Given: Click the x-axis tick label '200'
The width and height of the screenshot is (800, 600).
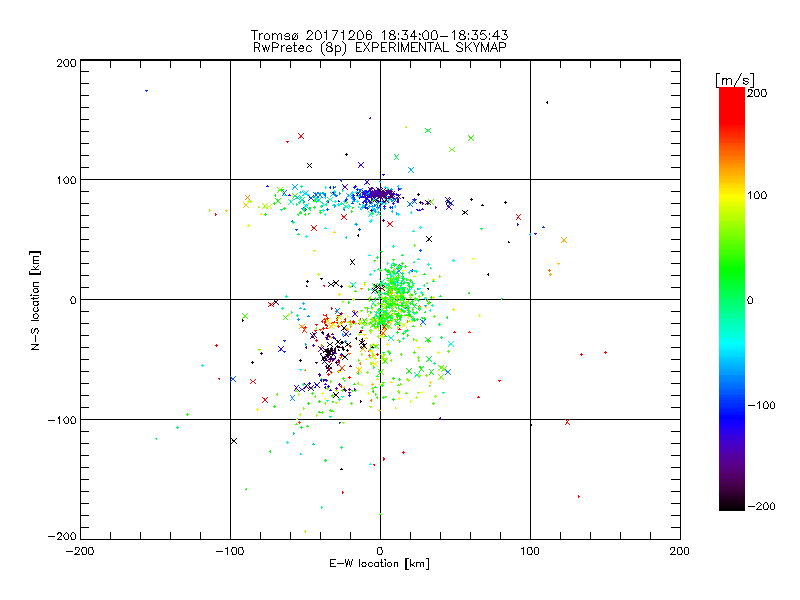Looking at the screenshot, I should click(x=680, y=552).
